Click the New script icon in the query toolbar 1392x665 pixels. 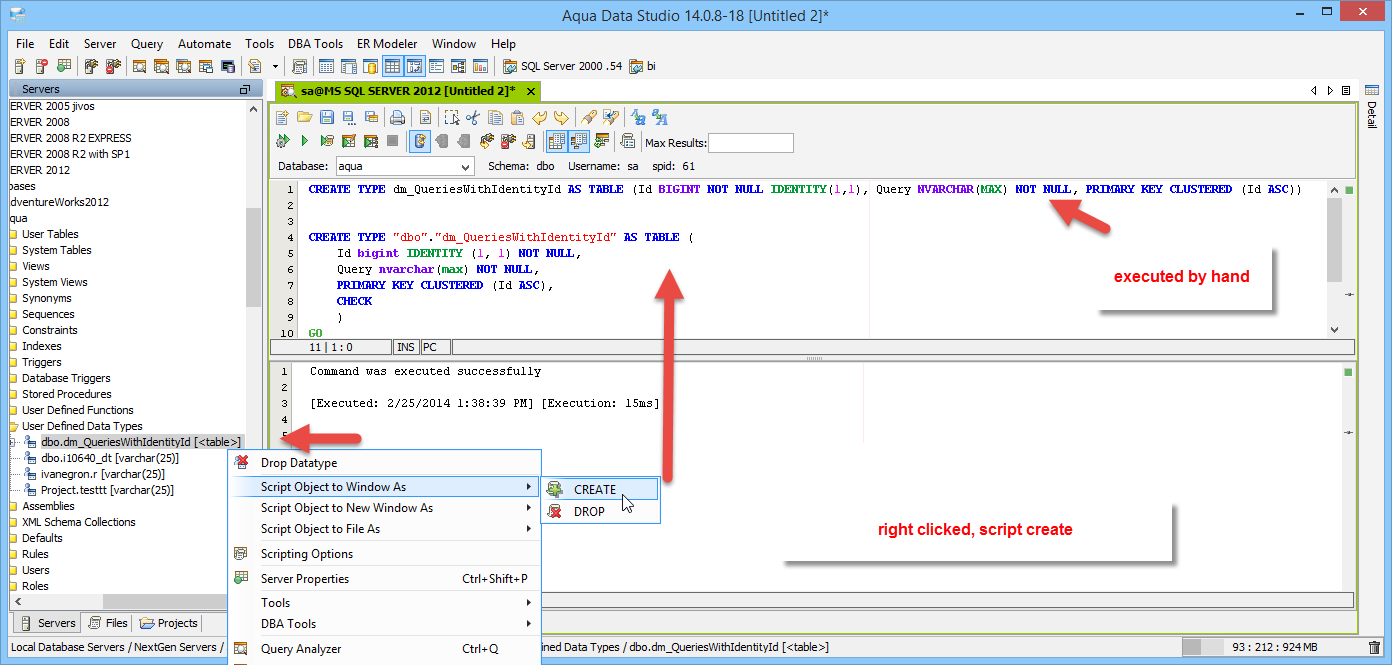tap(282, 117)
